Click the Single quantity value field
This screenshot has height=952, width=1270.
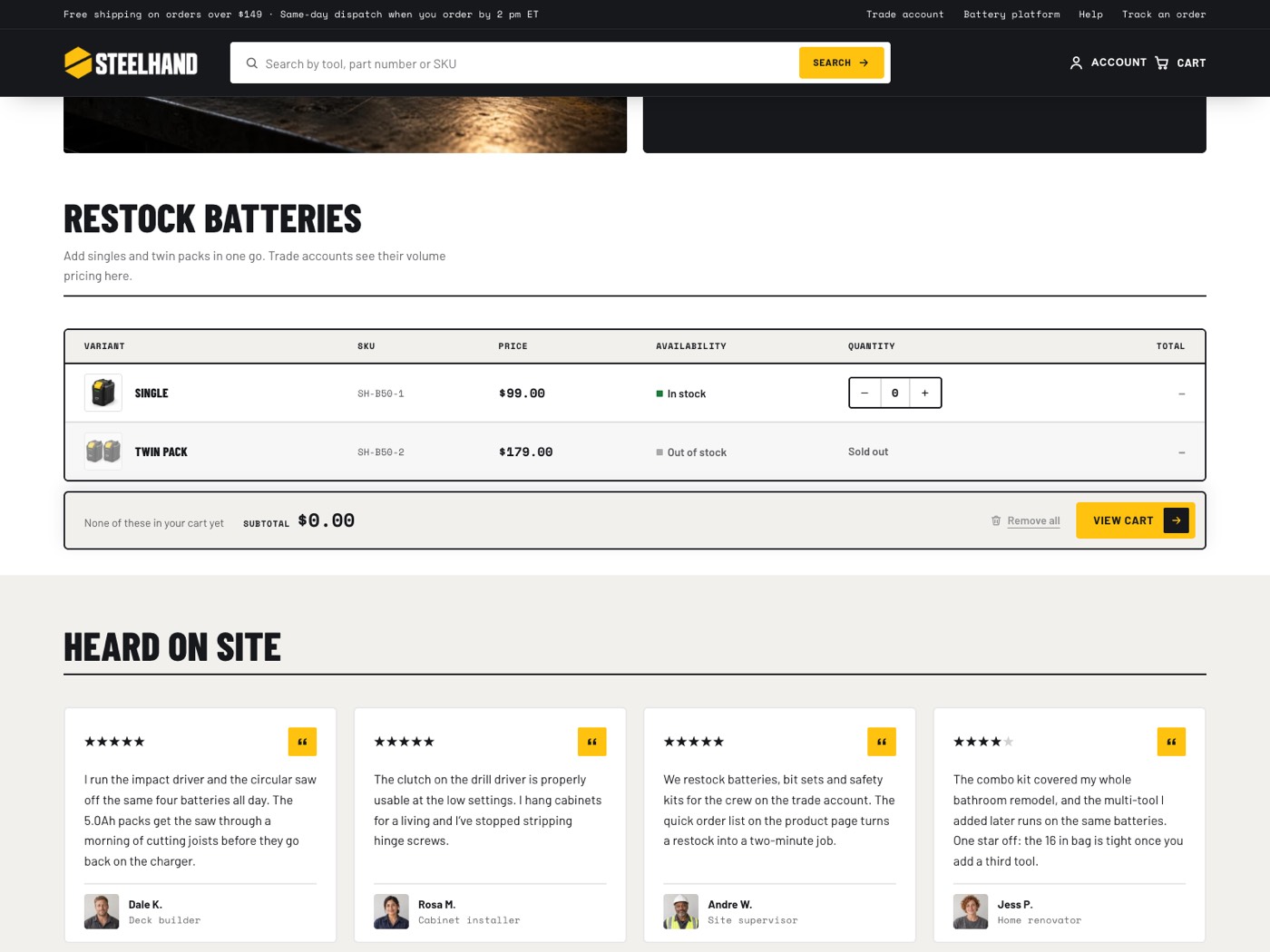click(x=894, y=393)
